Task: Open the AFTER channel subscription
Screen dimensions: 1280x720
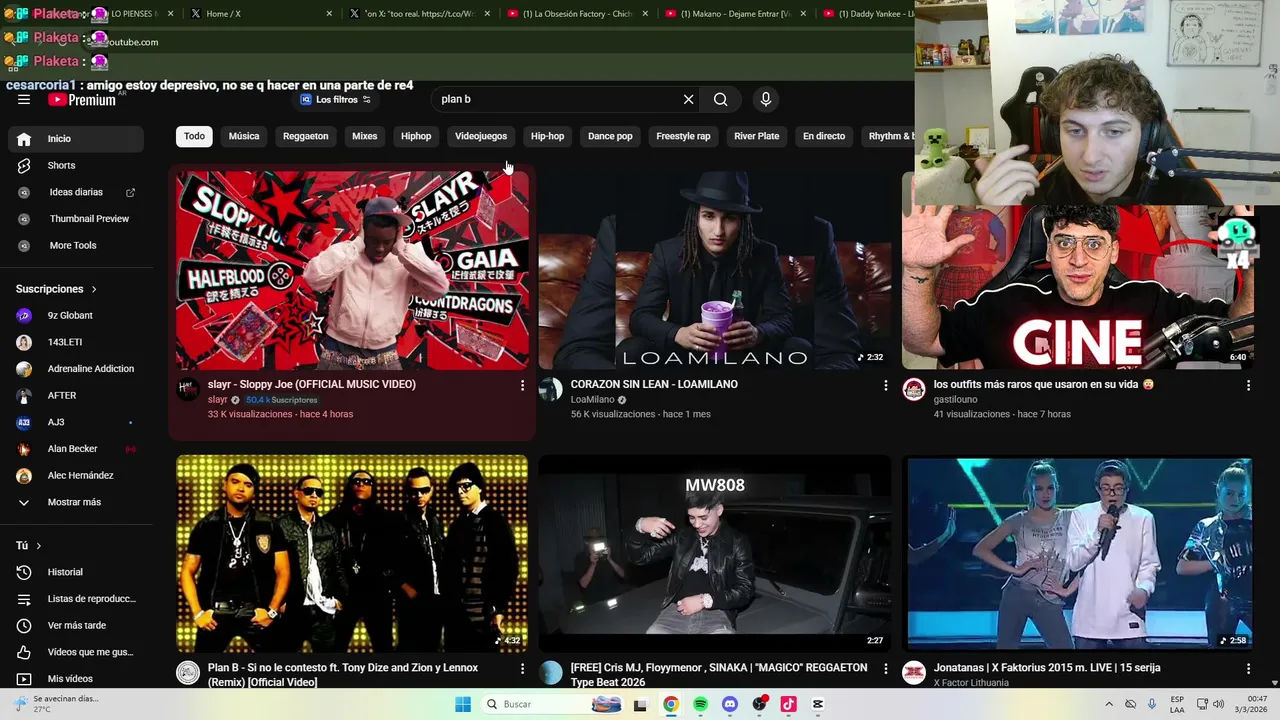Action: (x=76, y=395)
